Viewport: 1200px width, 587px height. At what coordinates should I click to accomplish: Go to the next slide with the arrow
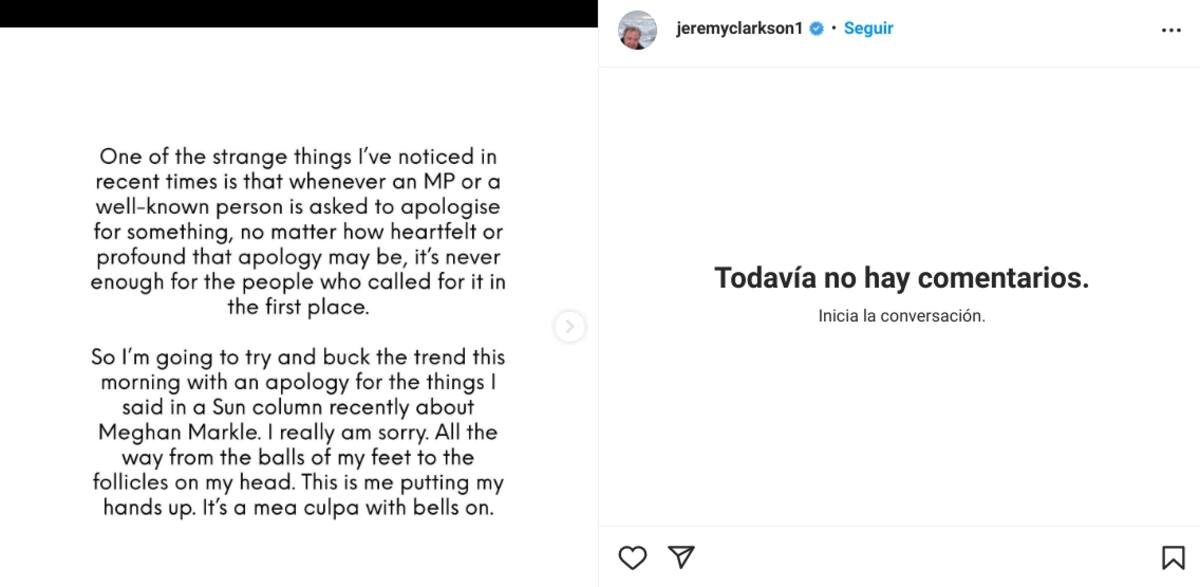point(570,326)
